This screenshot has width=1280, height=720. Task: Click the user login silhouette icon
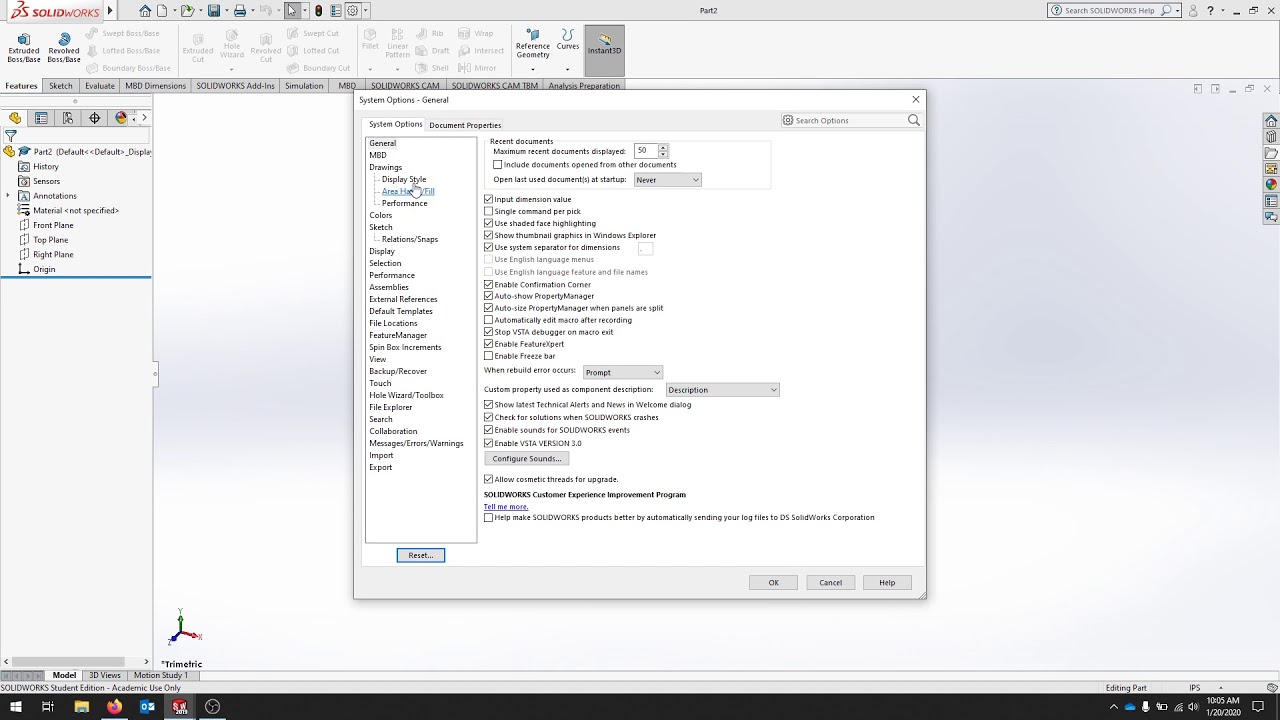[x=1193, y=10]
